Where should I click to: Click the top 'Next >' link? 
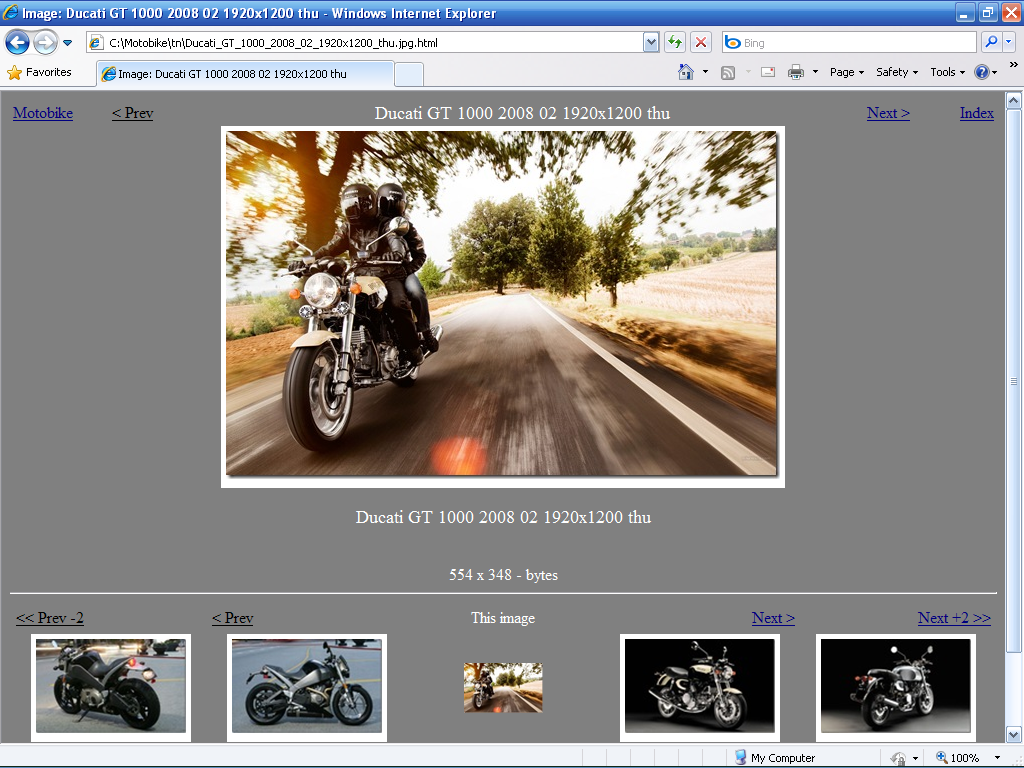[888, 113]
